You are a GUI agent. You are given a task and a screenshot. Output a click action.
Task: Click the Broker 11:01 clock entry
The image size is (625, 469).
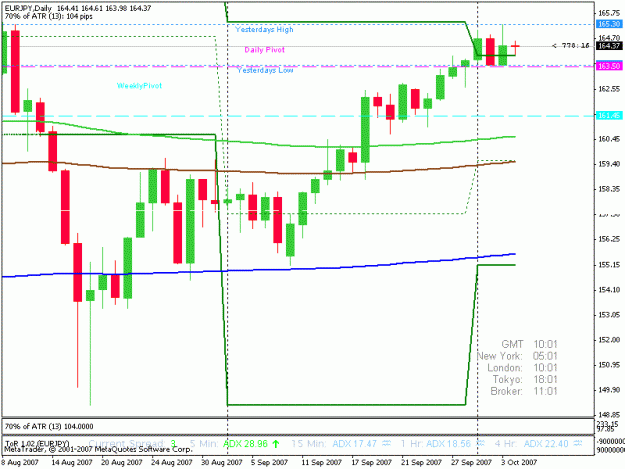click(x=524, y=391)
